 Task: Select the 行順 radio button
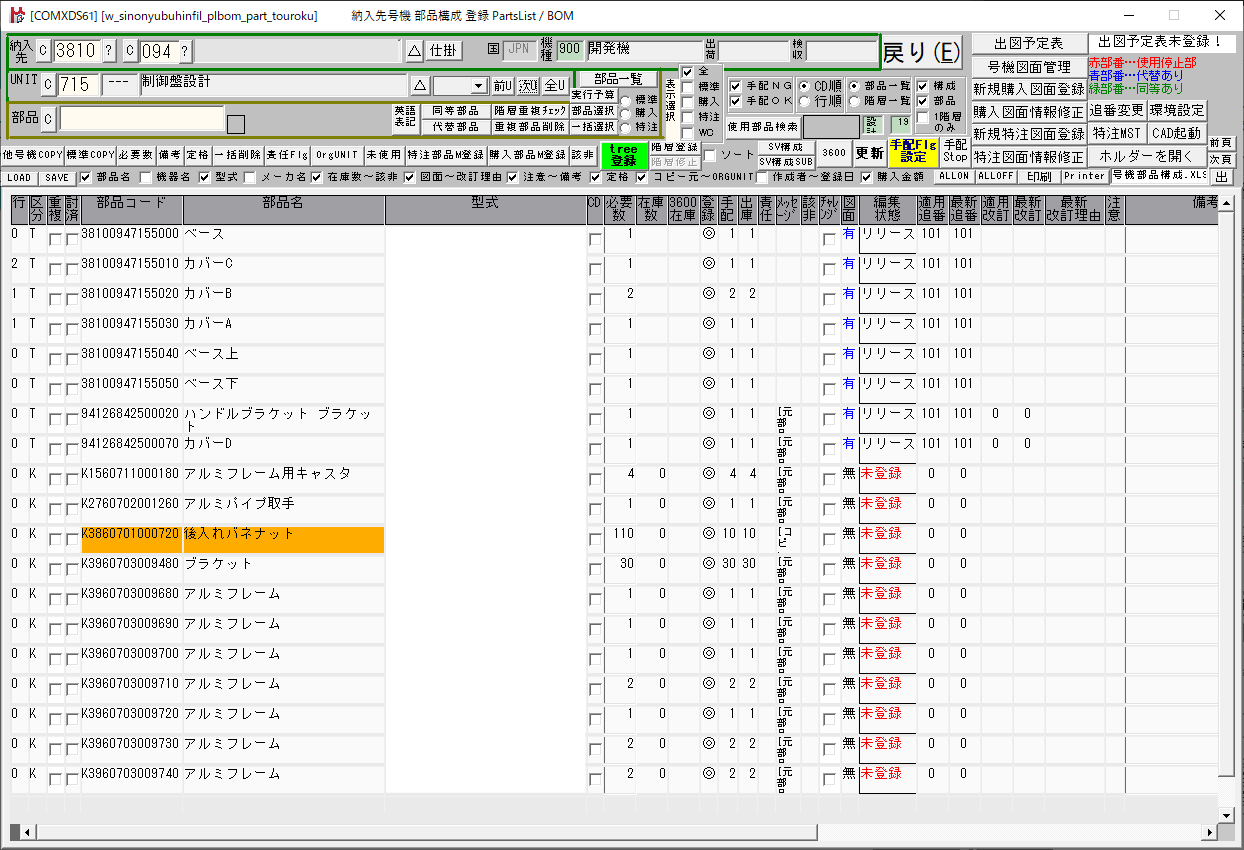point(805,101)
